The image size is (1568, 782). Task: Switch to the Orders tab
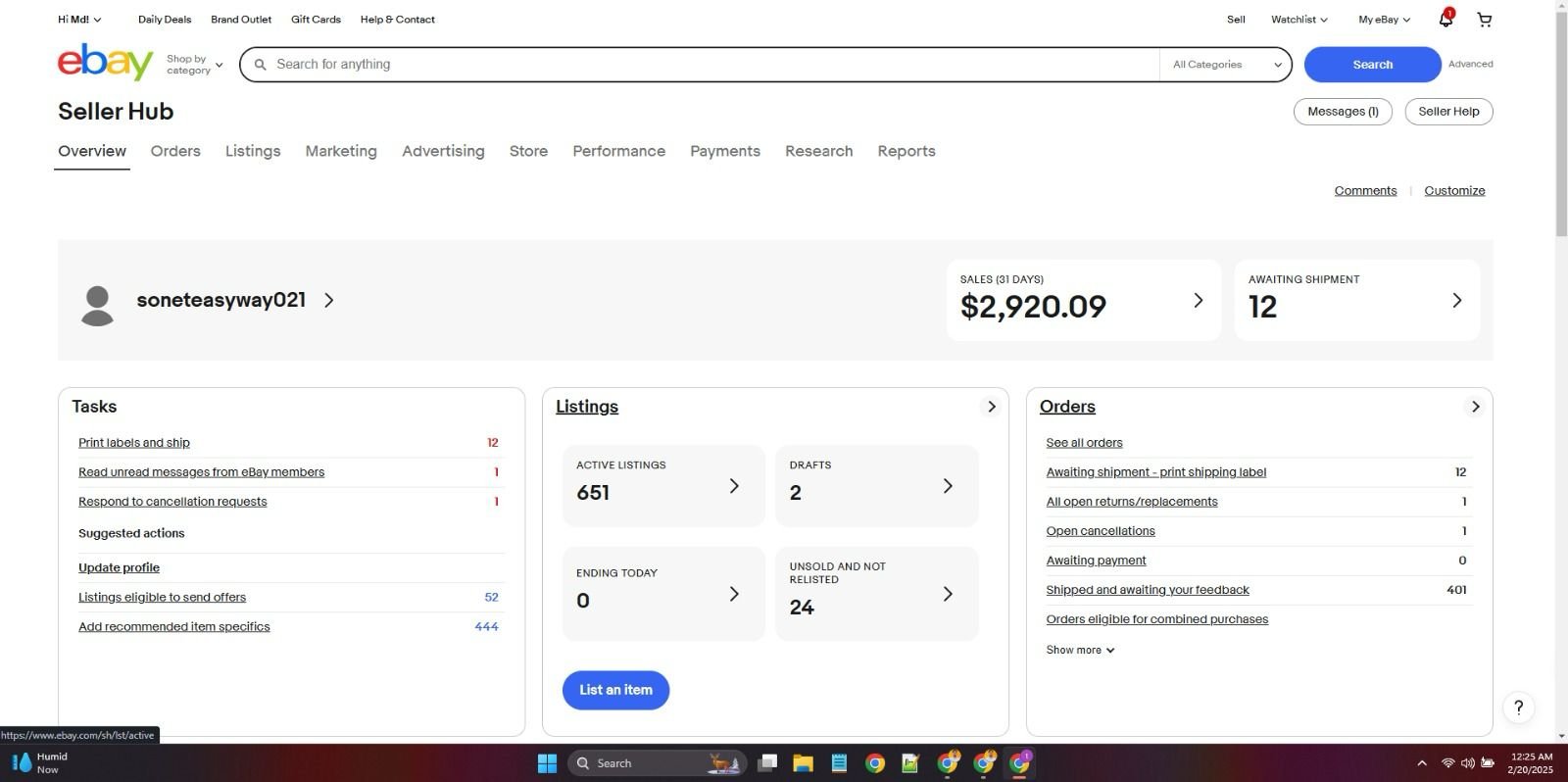click(175, 151)
